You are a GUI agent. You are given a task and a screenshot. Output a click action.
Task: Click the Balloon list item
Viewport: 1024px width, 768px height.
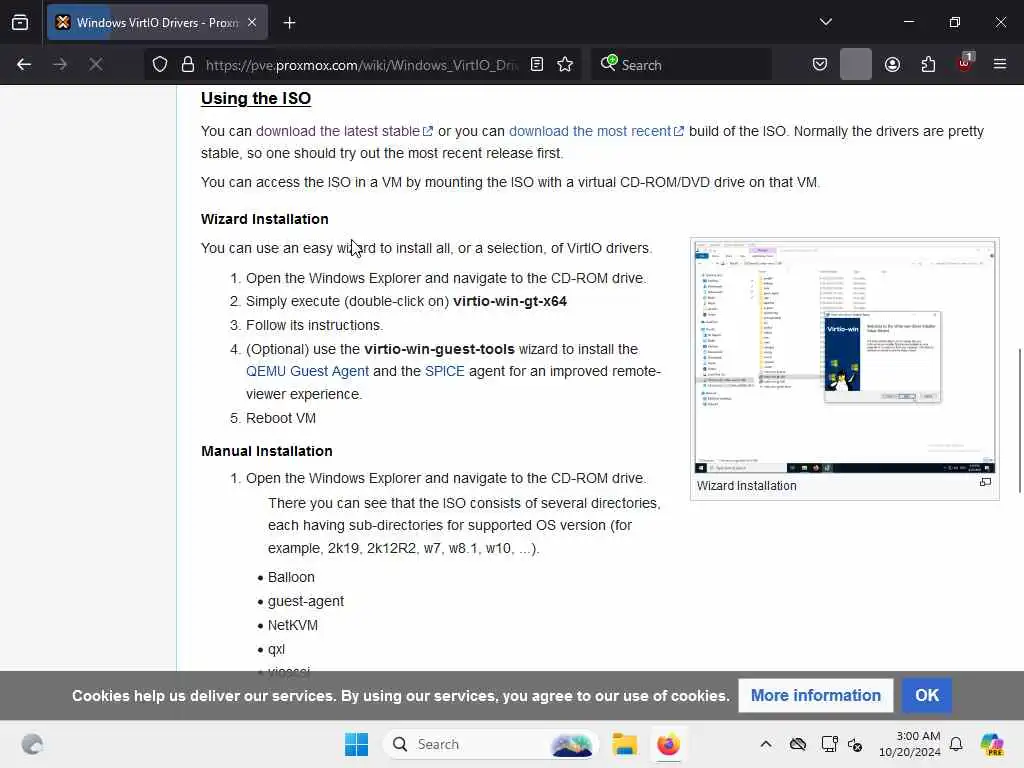[291, 577]
